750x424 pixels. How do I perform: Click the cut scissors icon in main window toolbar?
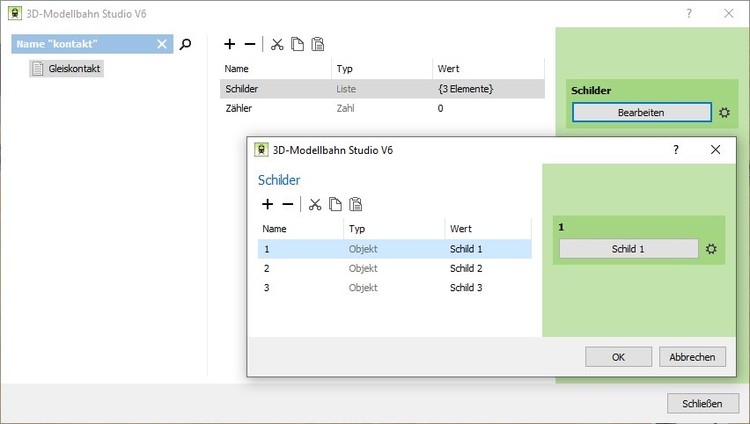(x=277, y=44)
